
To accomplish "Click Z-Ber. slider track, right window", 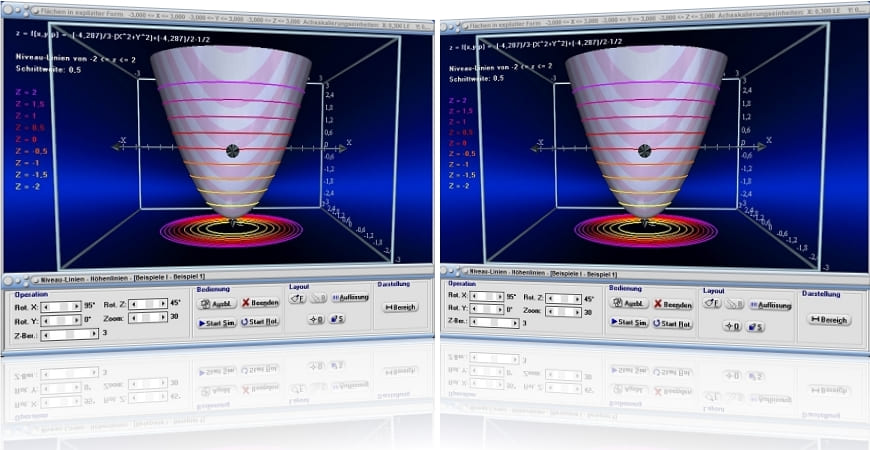I will pyautogui.click(x=494, y=322).
